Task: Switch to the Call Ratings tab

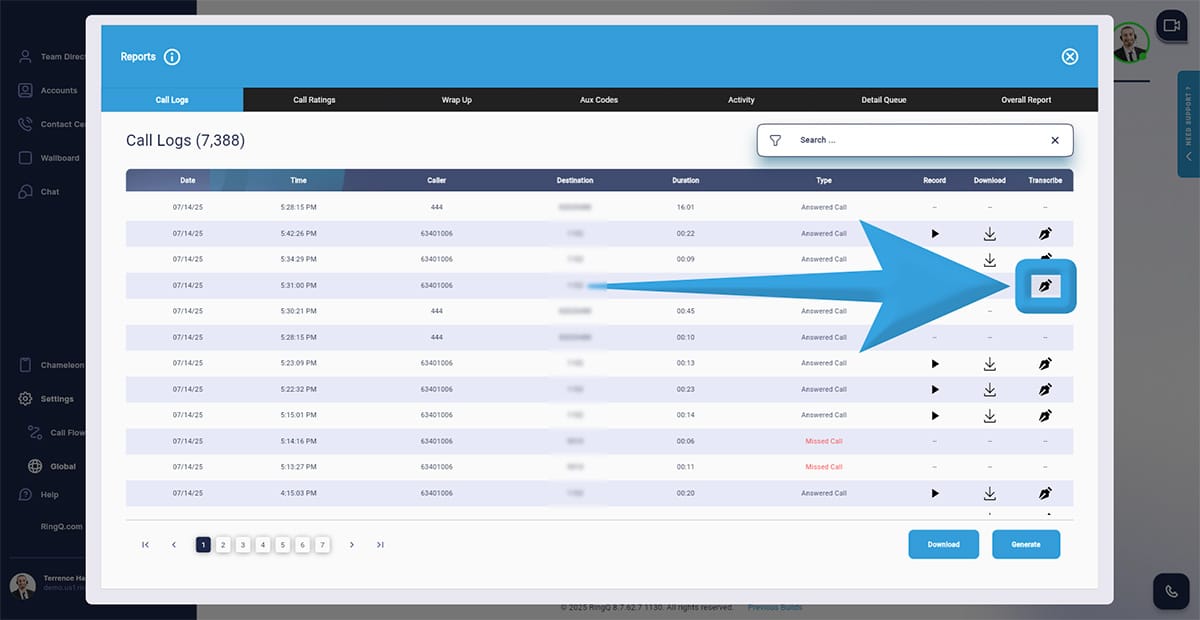Action: tap(314, 100)
